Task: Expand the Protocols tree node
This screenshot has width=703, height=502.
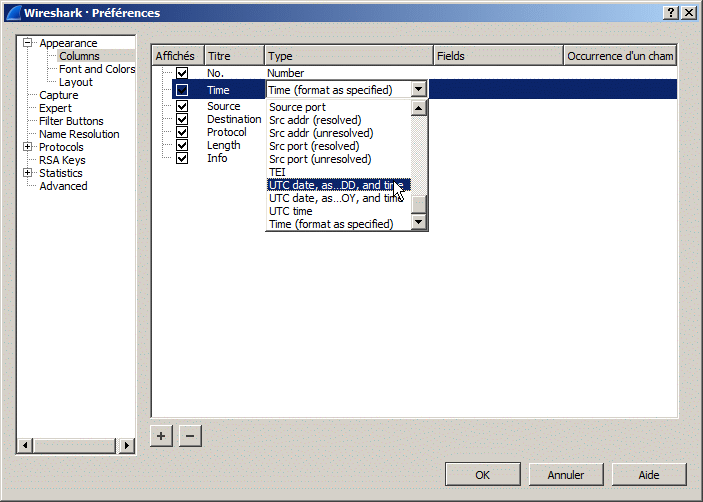Action: (x=28, y=147)
